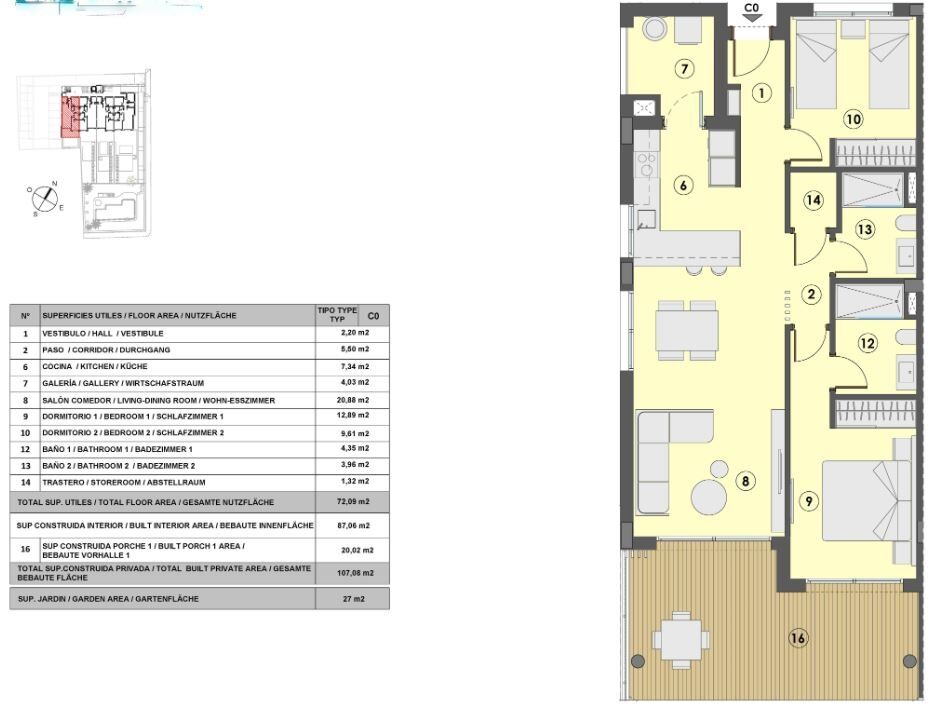This screenshot has width=929, height=717.
Task: Click circled number 13 in bathroom
Action: point(865,229)
